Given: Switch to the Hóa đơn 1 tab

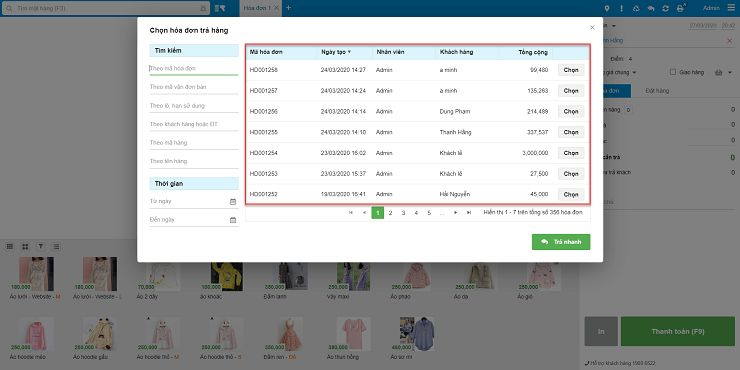Looking at the screenshot, I should pyautogui.click(x=257, y=8).
